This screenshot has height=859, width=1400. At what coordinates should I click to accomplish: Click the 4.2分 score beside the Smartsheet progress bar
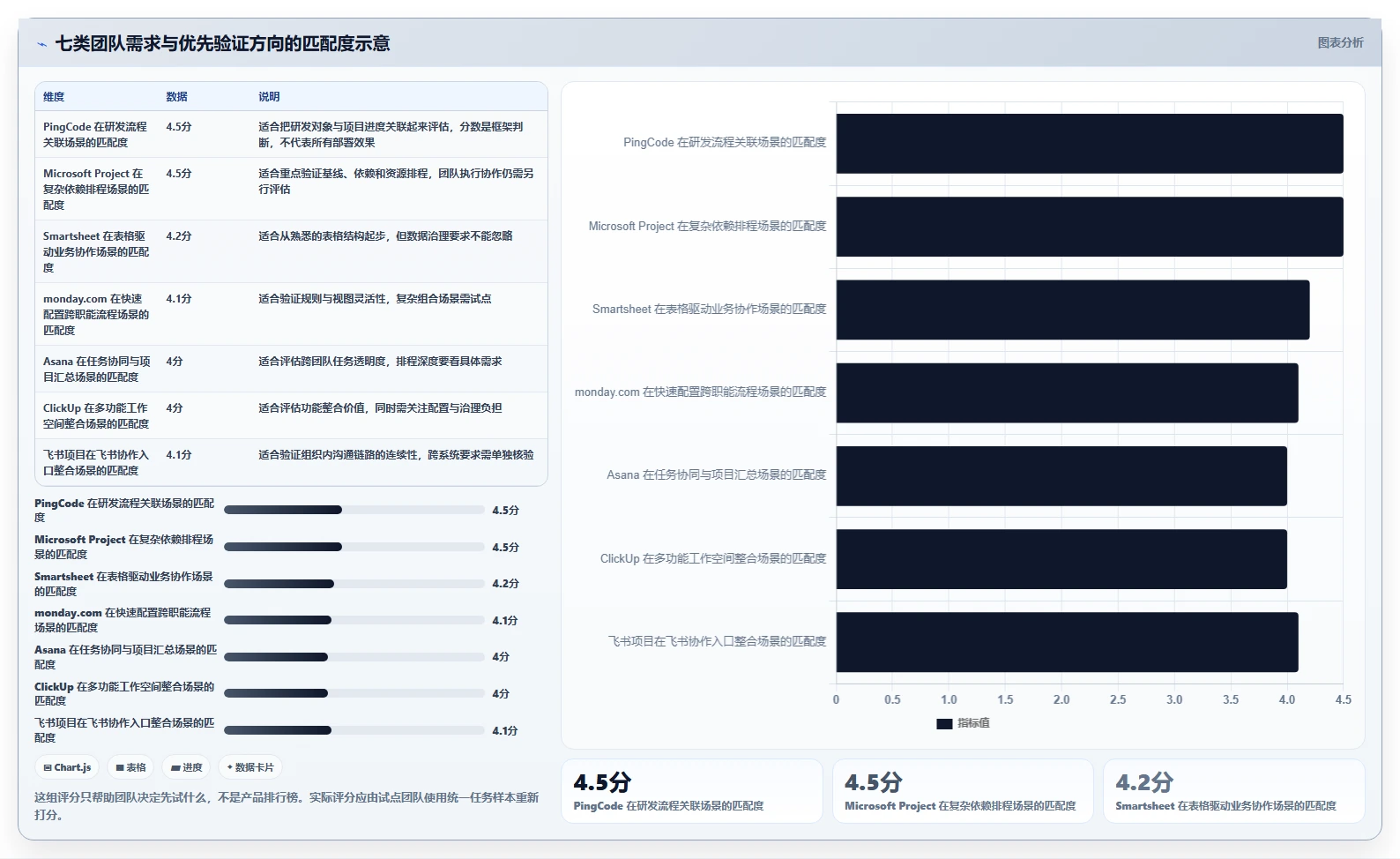tap(506, 584)
